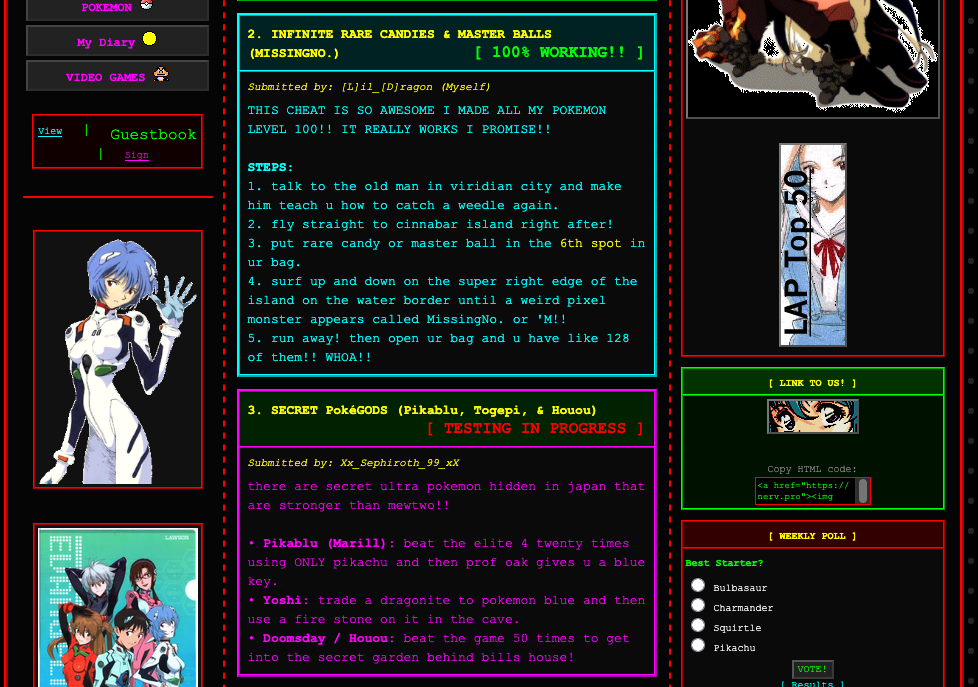Select the Squirtle poll option
Viewport: 978px width, 687px height.
698,625
